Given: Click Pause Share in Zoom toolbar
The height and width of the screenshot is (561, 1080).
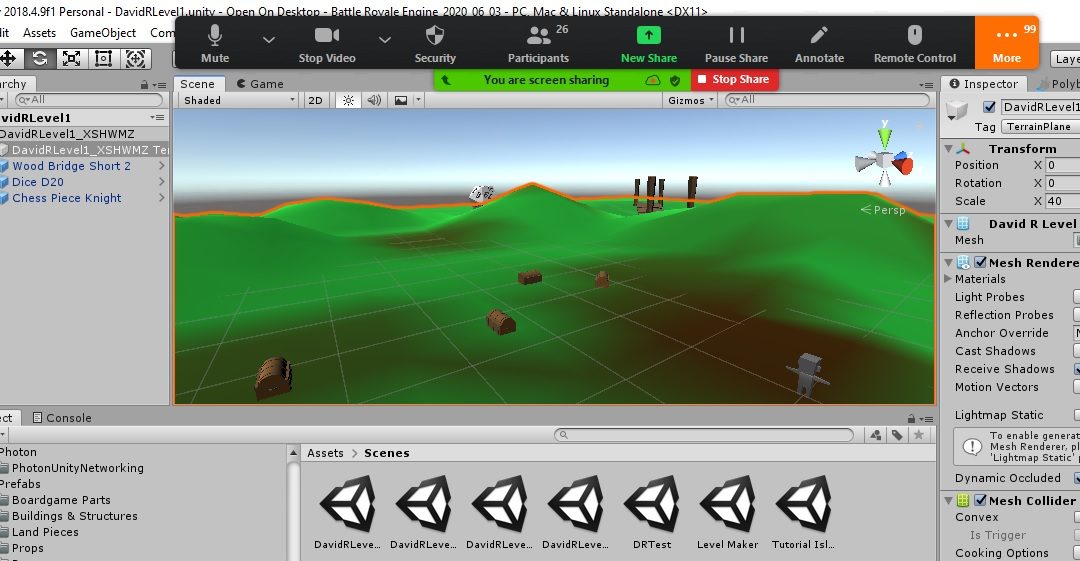Looking at the screenshot, I should (736, 44).
